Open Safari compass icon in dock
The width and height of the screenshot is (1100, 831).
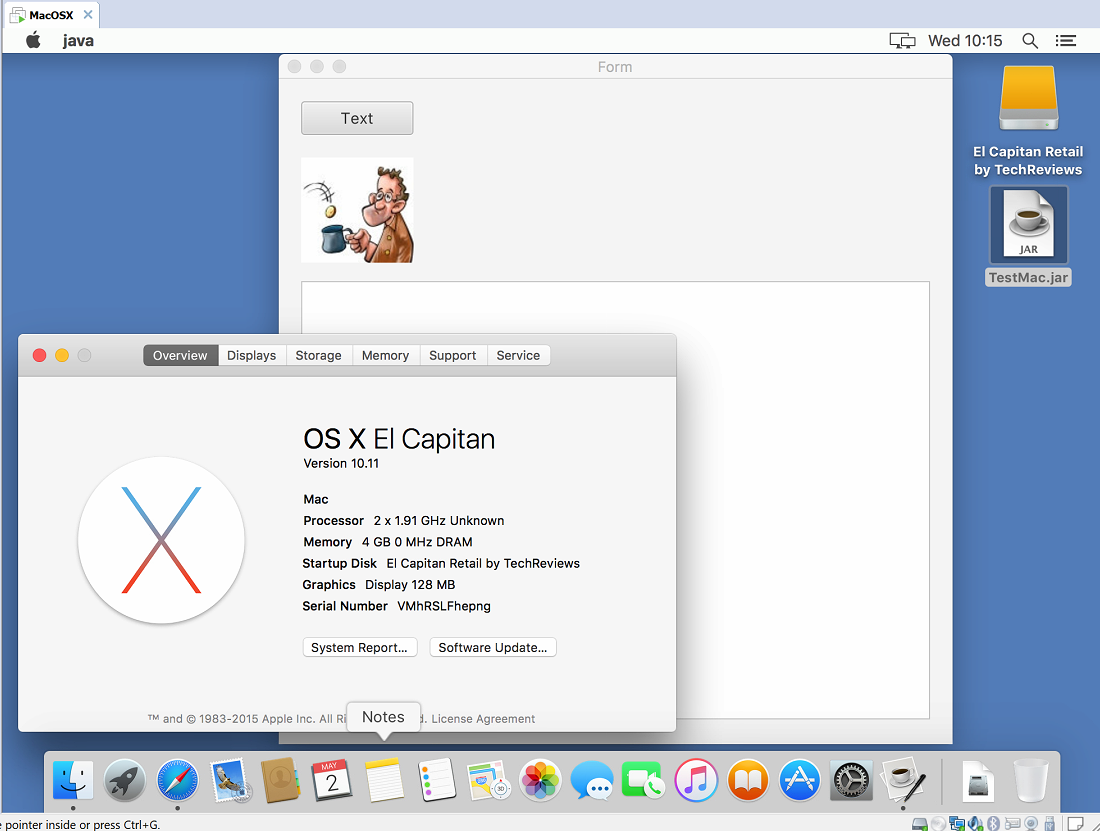pyautogui.click(x=177, y=781)
